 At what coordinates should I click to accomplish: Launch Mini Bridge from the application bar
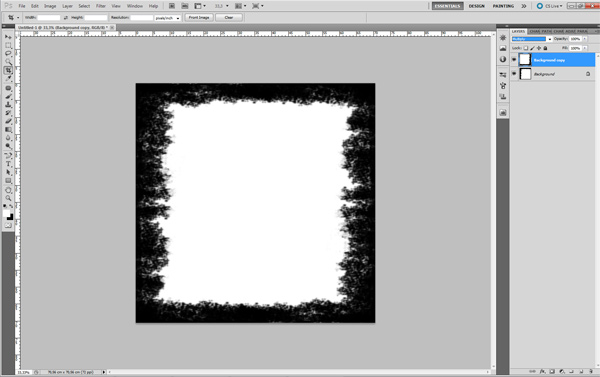pos(184,6)
